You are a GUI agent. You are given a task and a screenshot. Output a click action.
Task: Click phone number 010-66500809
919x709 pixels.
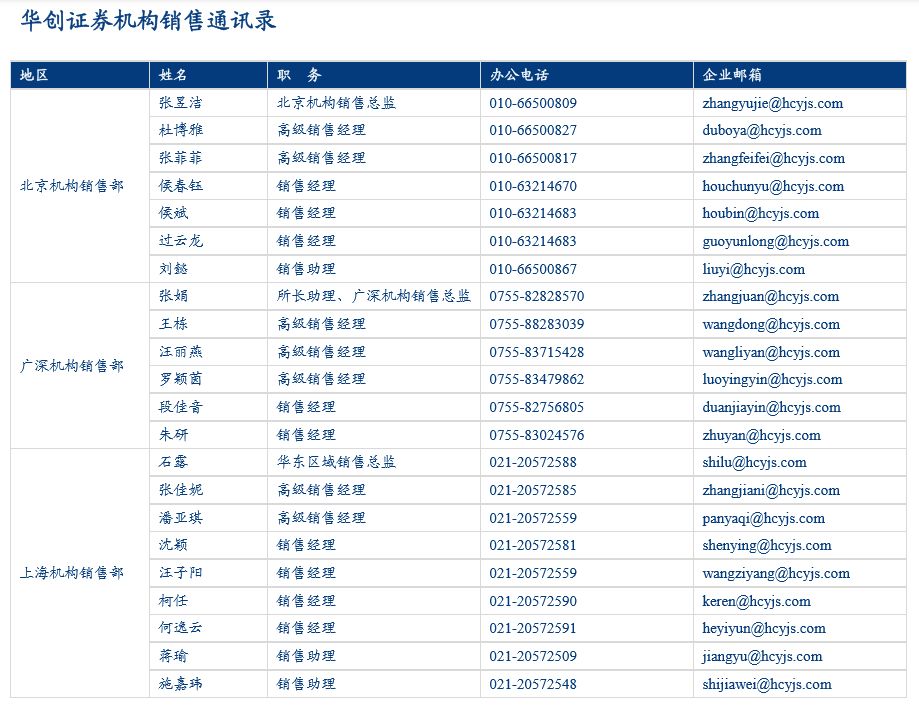pos(533,103)
